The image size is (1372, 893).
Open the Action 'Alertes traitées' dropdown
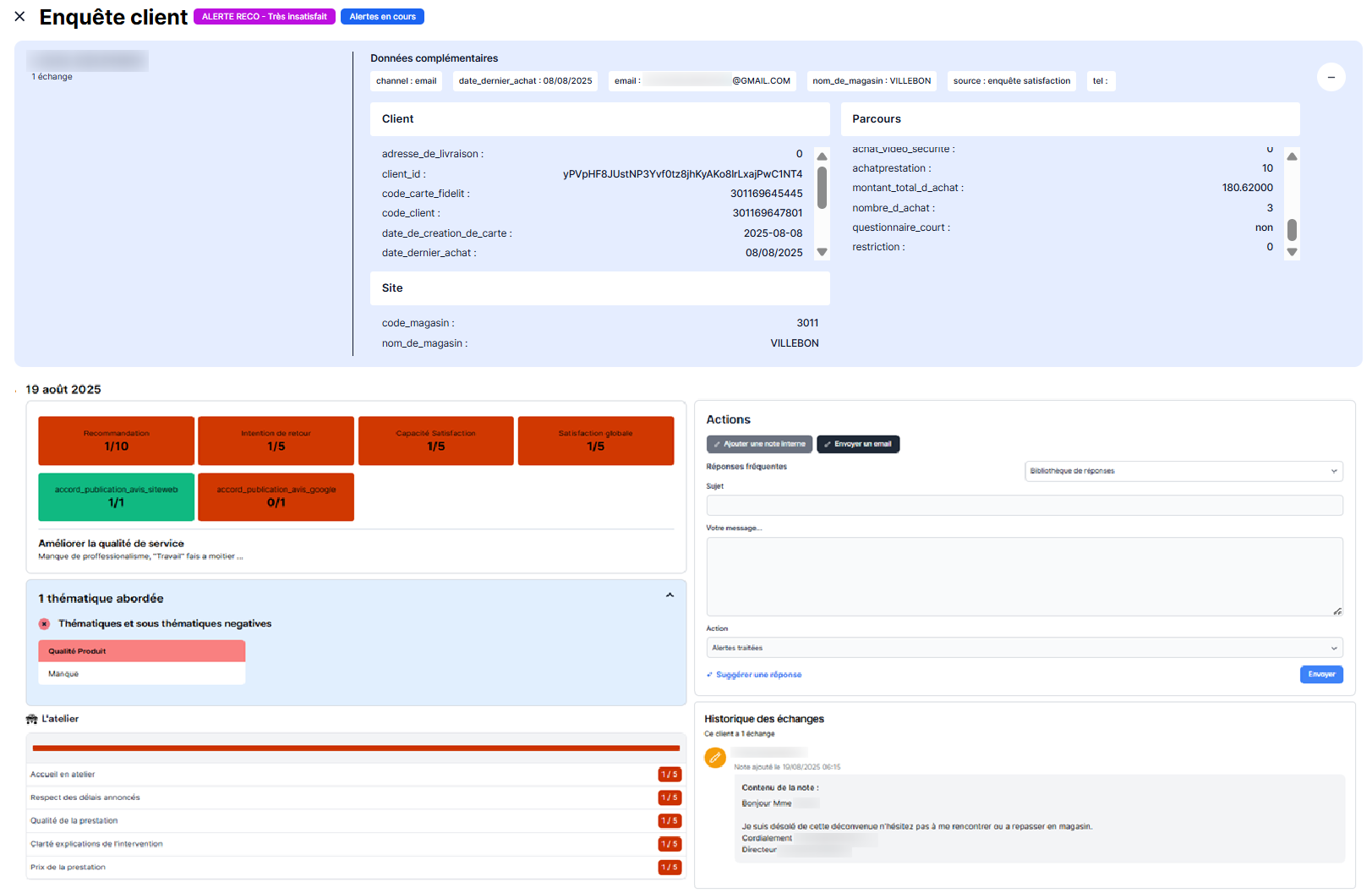pyautogui.click(x=1024, y=648)
